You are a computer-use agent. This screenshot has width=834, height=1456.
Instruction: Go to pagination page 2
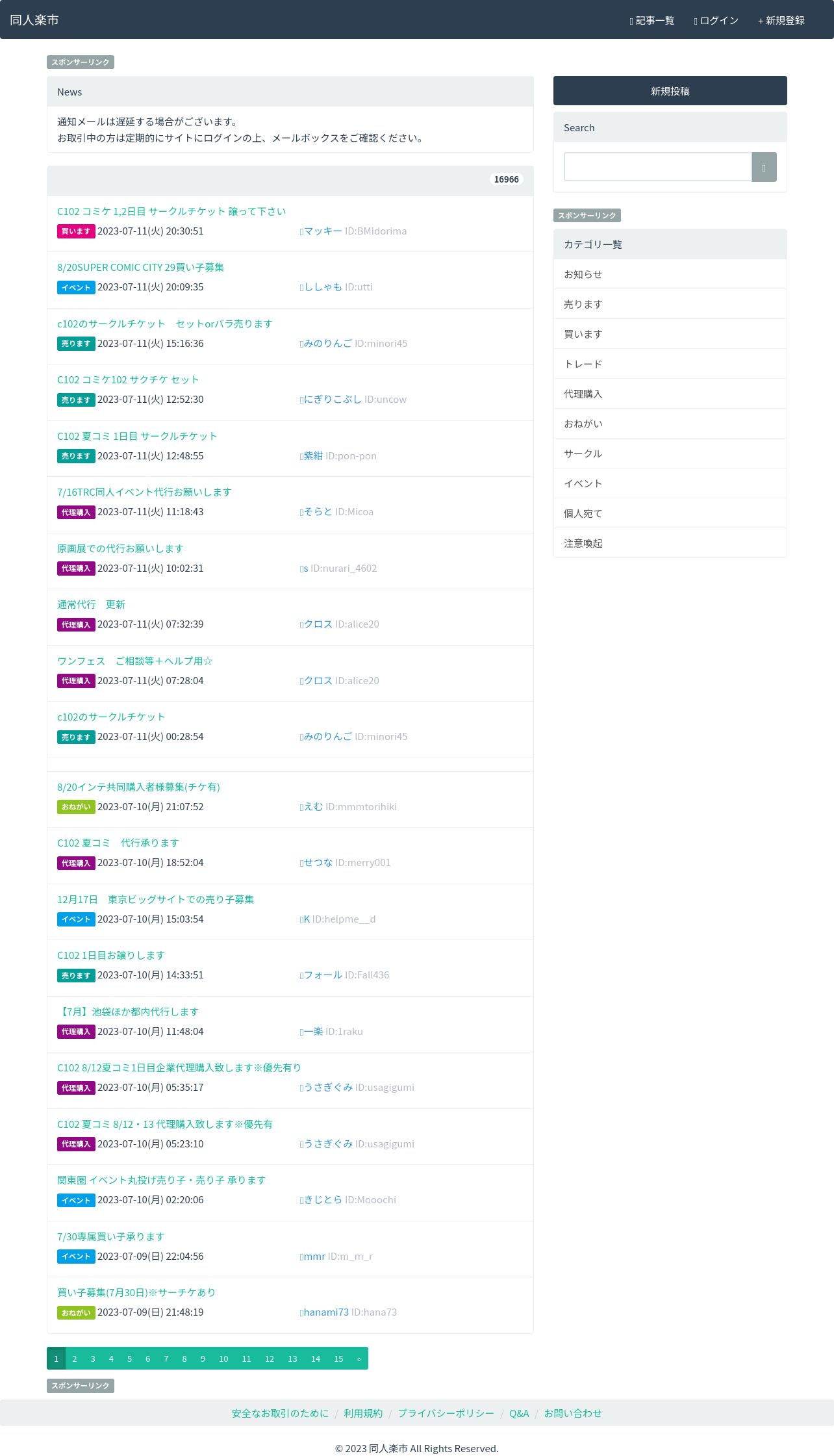[75, 1359]
